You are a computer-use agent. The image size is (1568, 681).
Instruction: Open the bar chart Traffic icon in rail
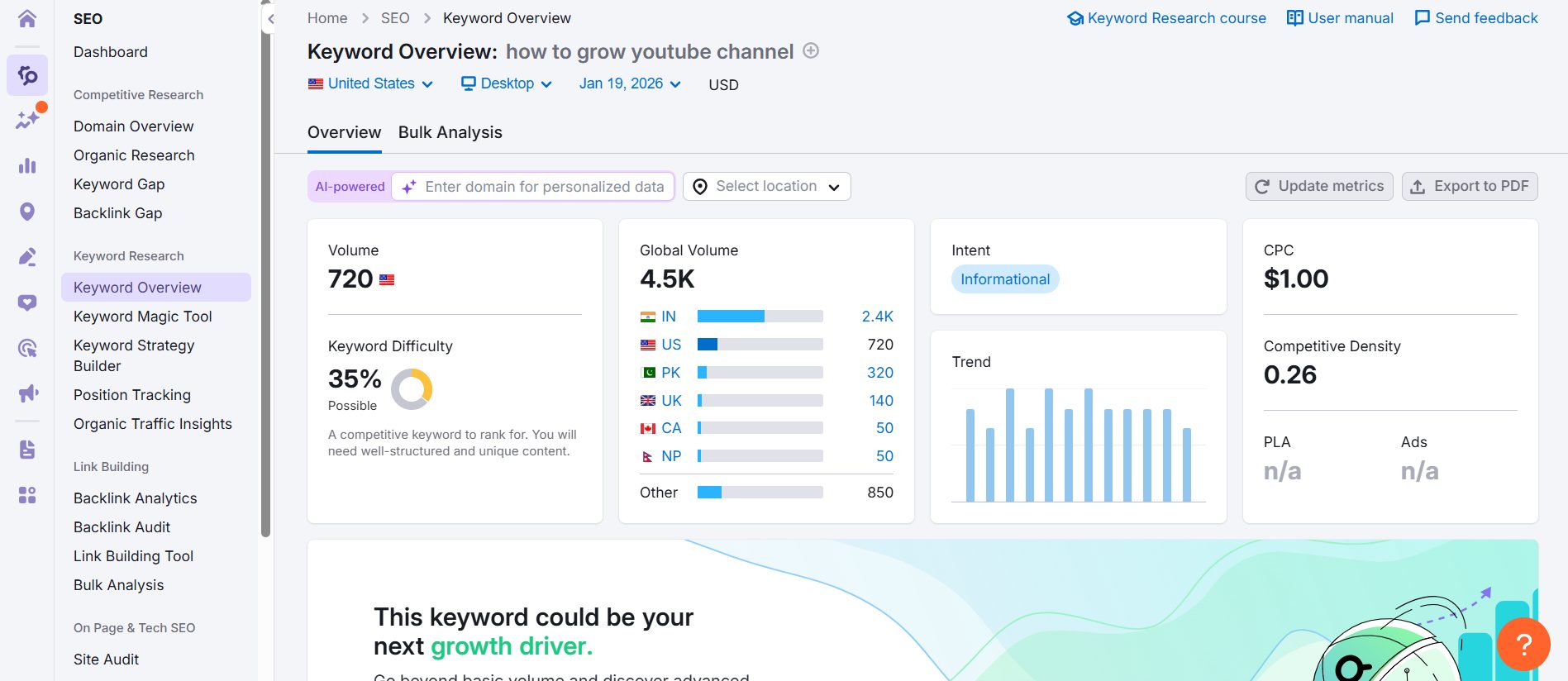coord(27,166)
